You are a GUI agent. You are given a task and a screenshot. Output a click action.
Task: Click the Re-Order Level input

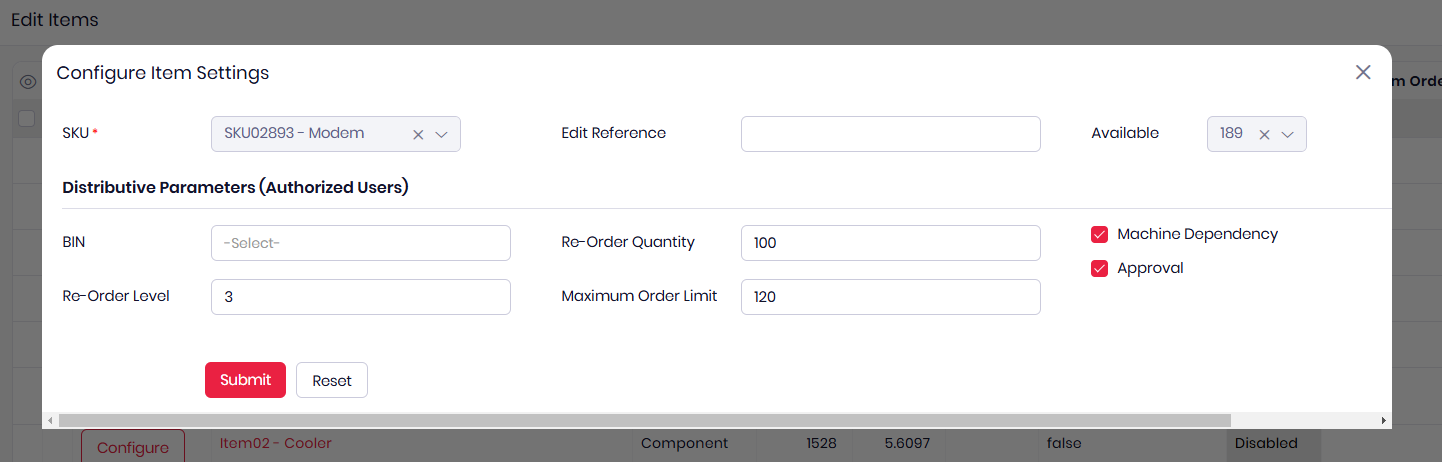pos(360,297)
